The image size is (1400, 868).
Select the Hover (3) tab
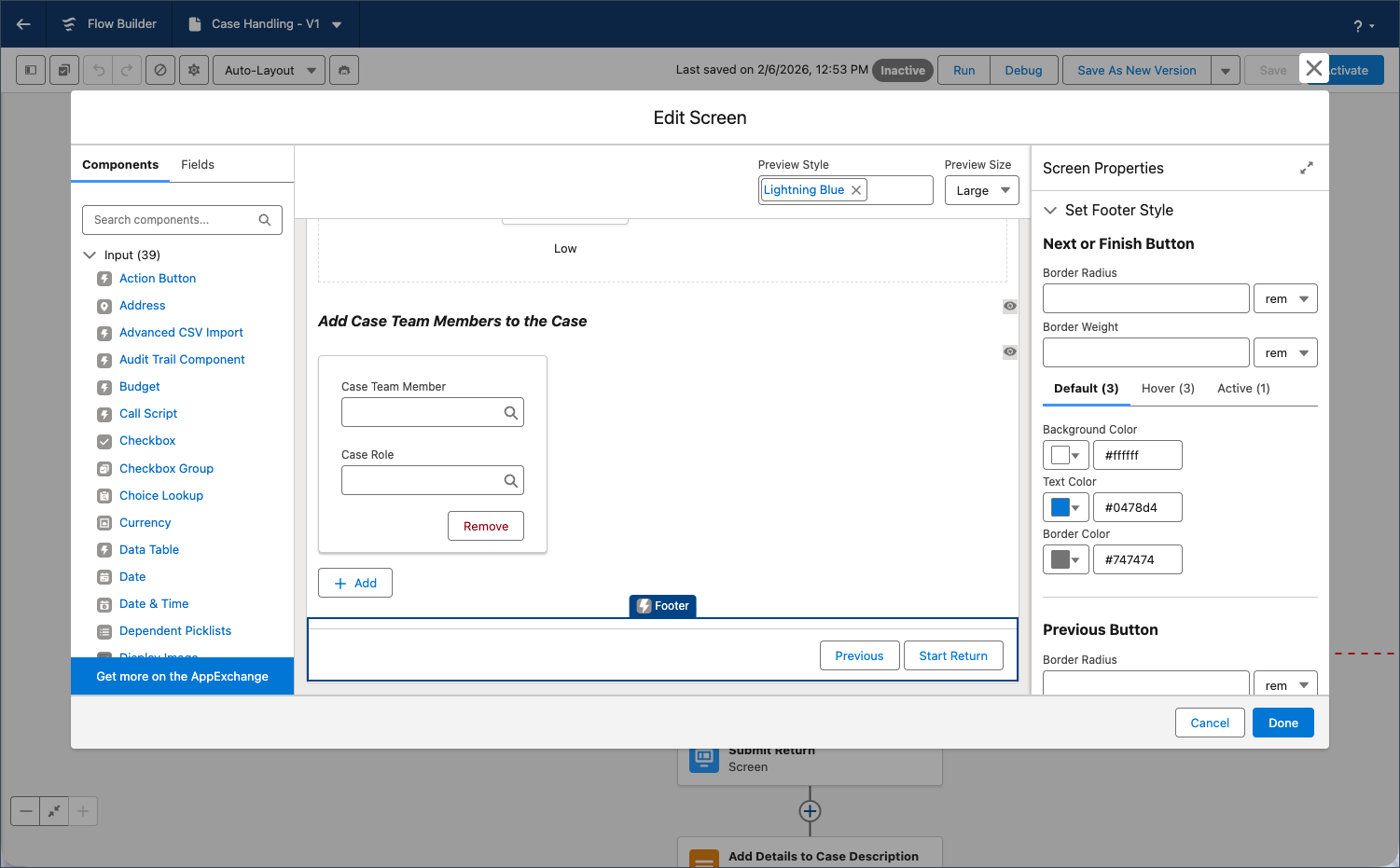1168,389
